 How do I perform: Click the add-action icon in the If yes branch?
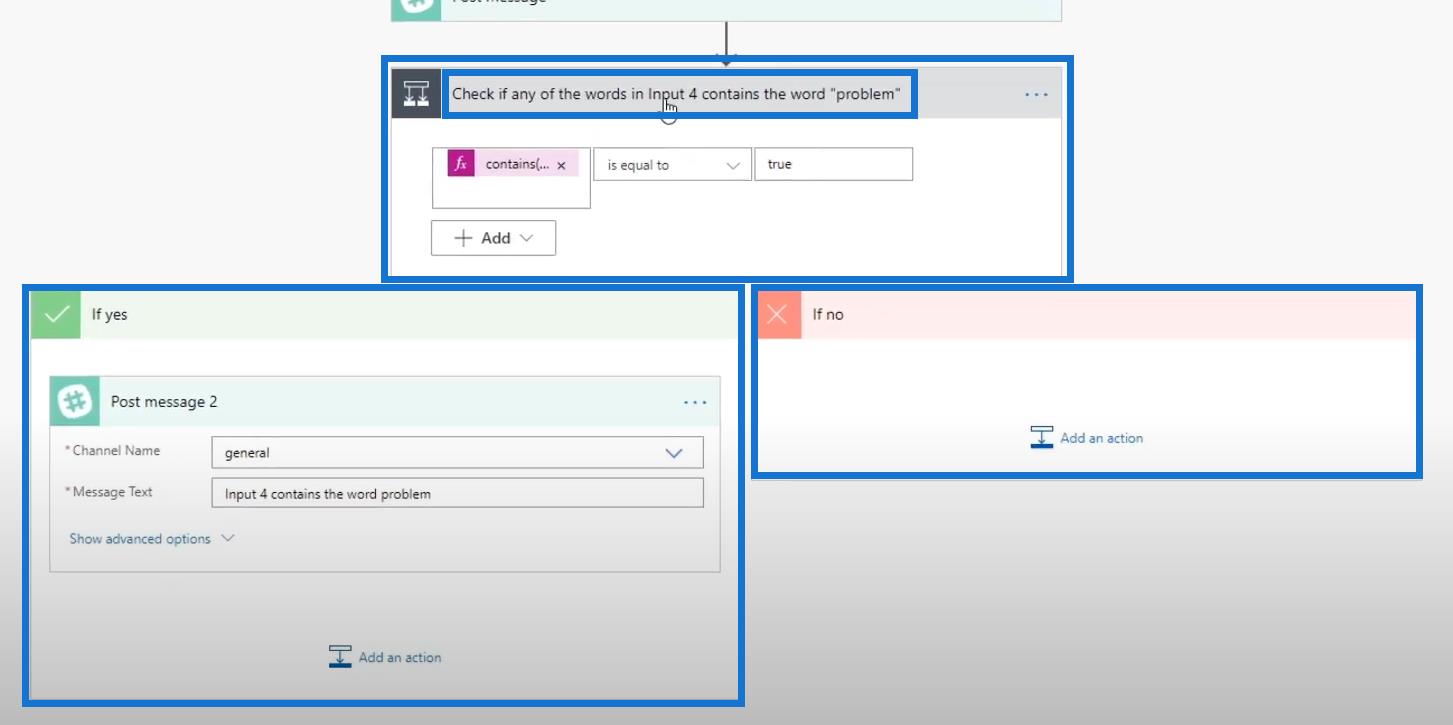tap(340, 657)
